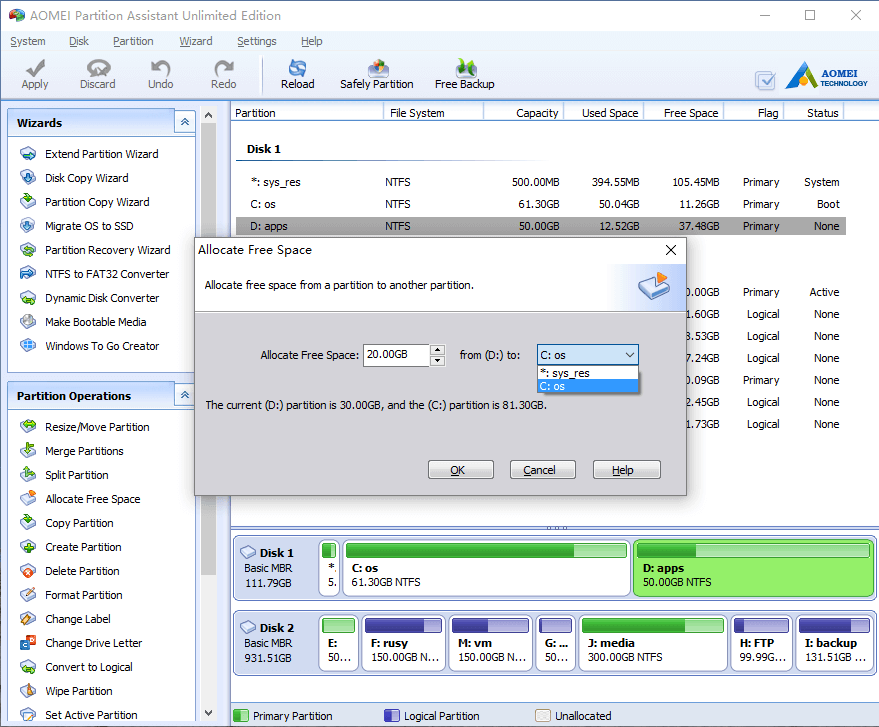Screen dimensions: 879x727
Task: Choose Delete Partition operation
Action: (82, 571)
